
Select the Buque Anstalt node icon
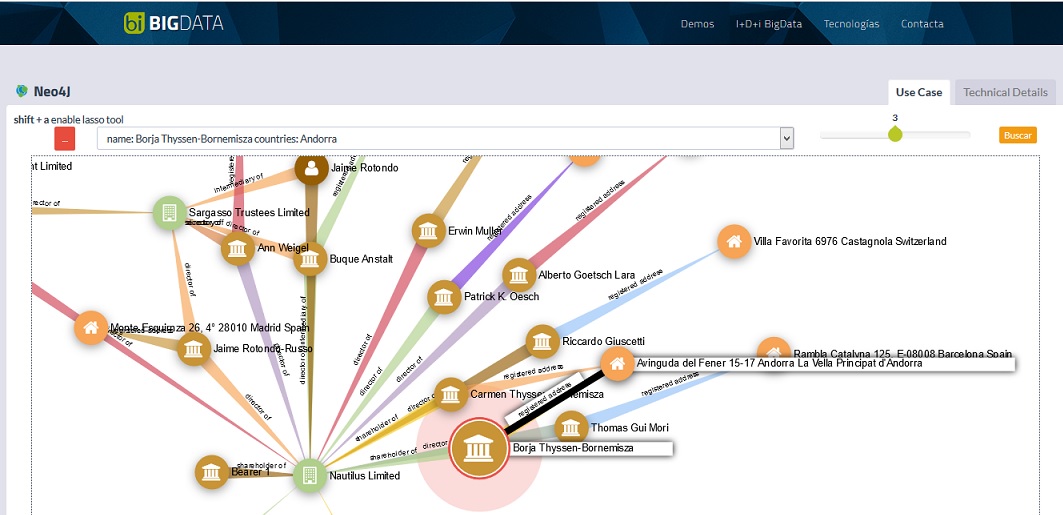click(310, 259)
